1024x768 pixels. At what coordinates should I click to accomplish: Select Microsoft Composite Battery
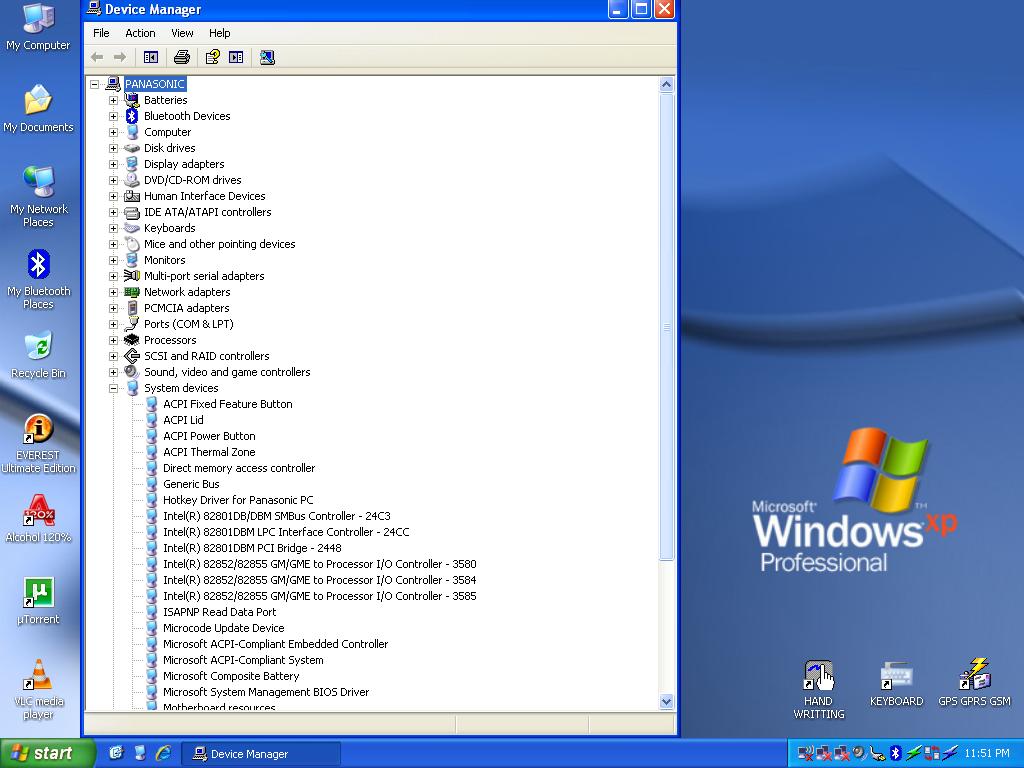(231, 676)
